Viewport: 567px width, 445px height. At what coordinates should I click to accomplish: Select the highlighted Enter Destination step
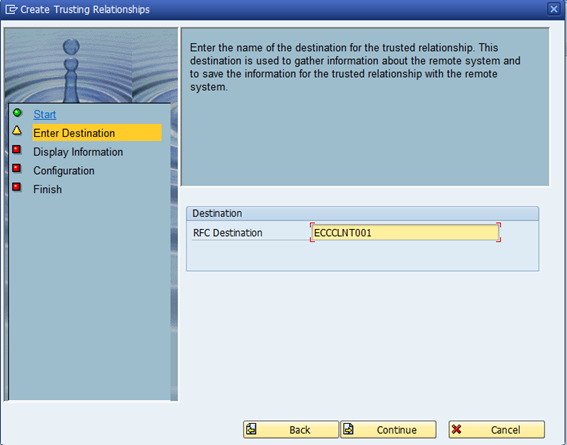click(x=97, y=133)
